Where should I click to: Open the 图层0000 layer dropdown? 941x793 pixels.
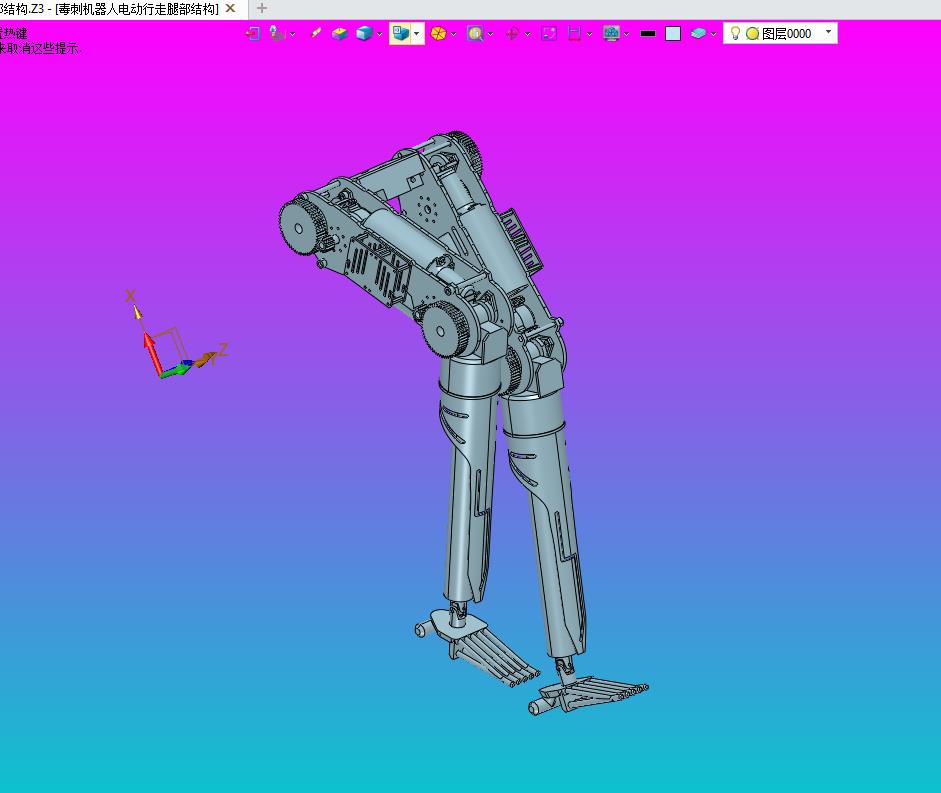coord(828,32)
